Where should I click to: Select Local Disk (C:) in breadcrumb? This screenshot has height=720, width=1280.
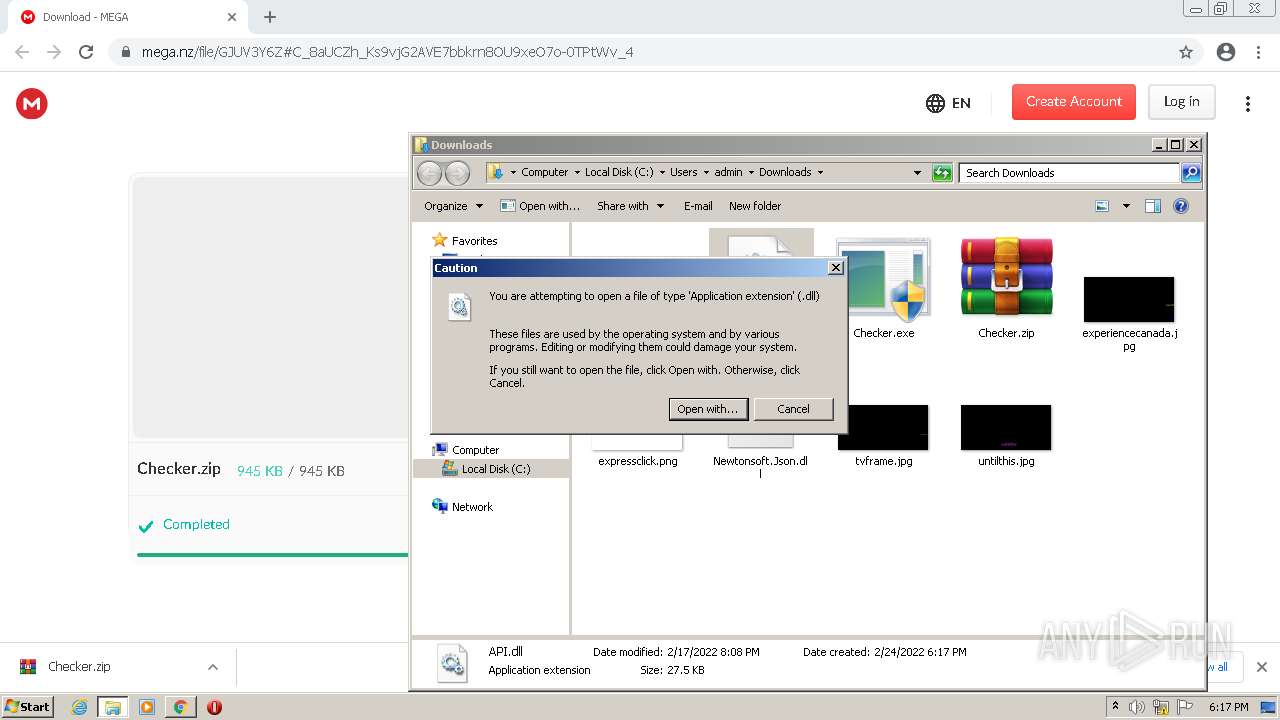tap(619, 172)
